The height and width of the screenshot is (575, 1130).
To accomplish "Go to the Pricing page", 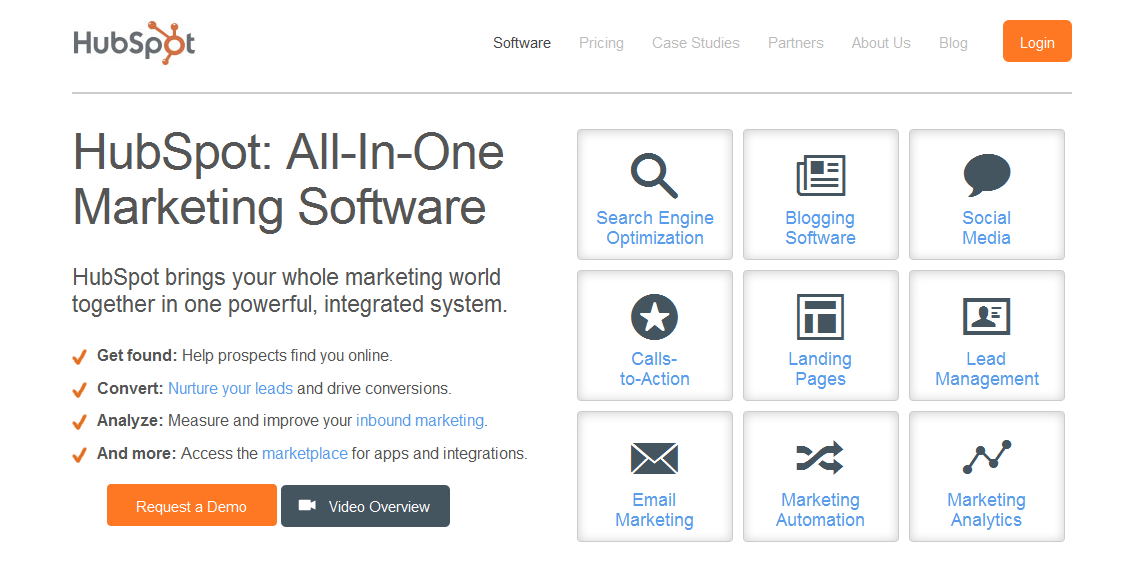I will tap(601, 43).
